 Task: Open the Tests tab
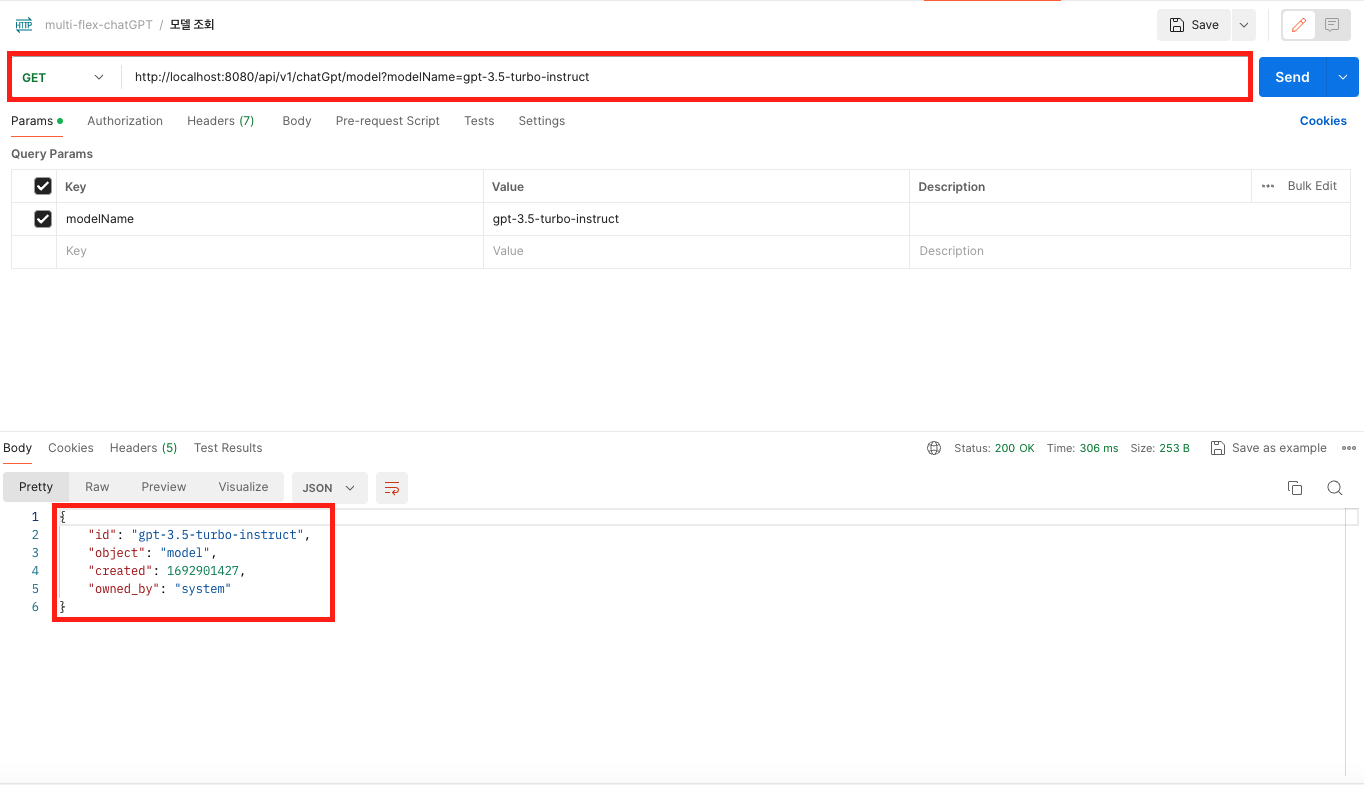point(479,121)
